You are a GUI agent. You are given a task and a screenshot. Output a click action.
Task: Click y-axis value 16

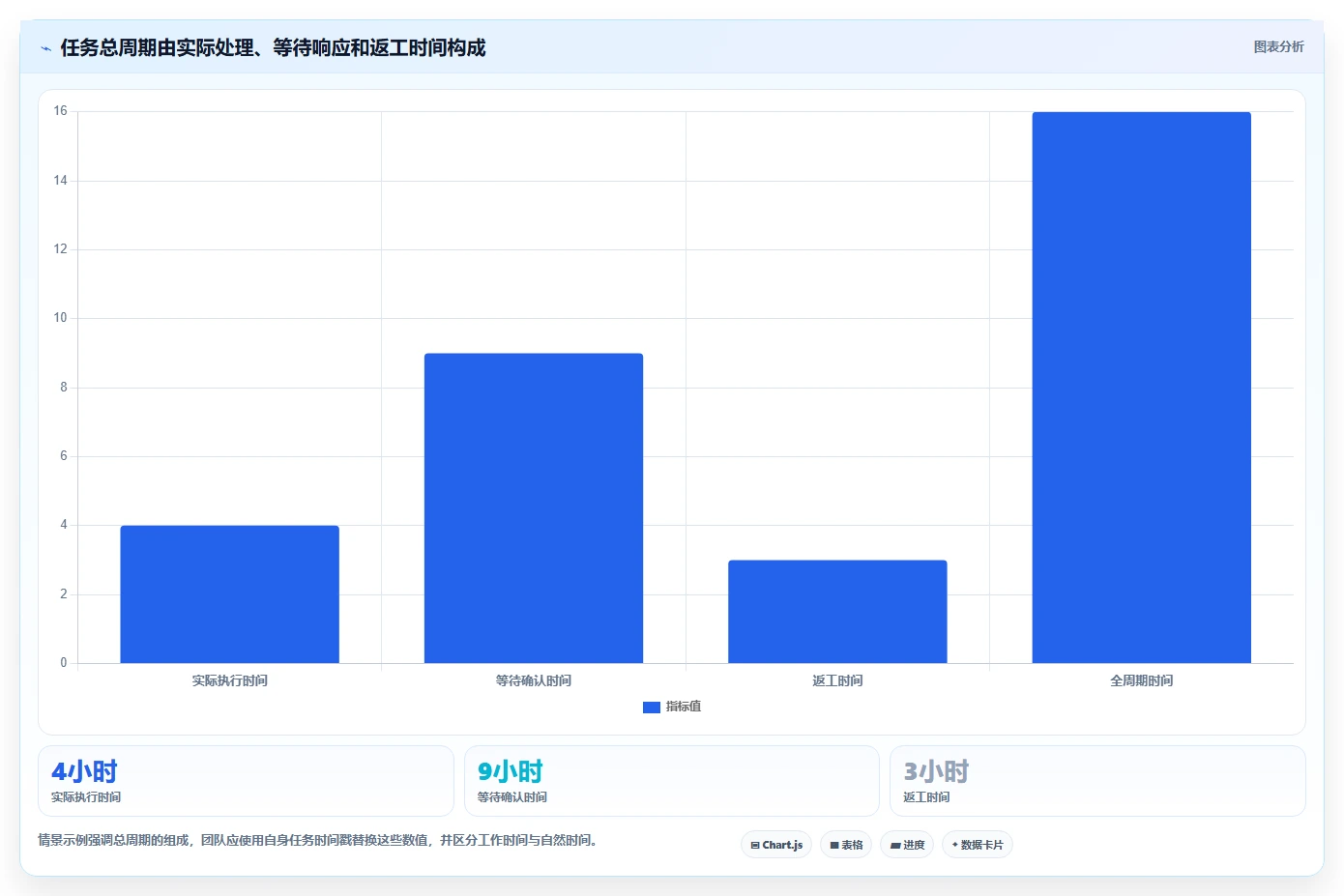click(x=61, y=111)
